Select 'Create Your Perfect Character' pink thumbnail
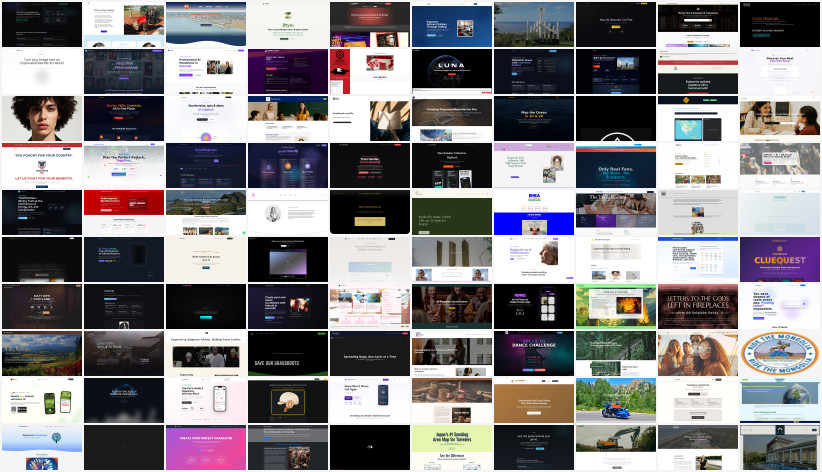 point(206,447)
